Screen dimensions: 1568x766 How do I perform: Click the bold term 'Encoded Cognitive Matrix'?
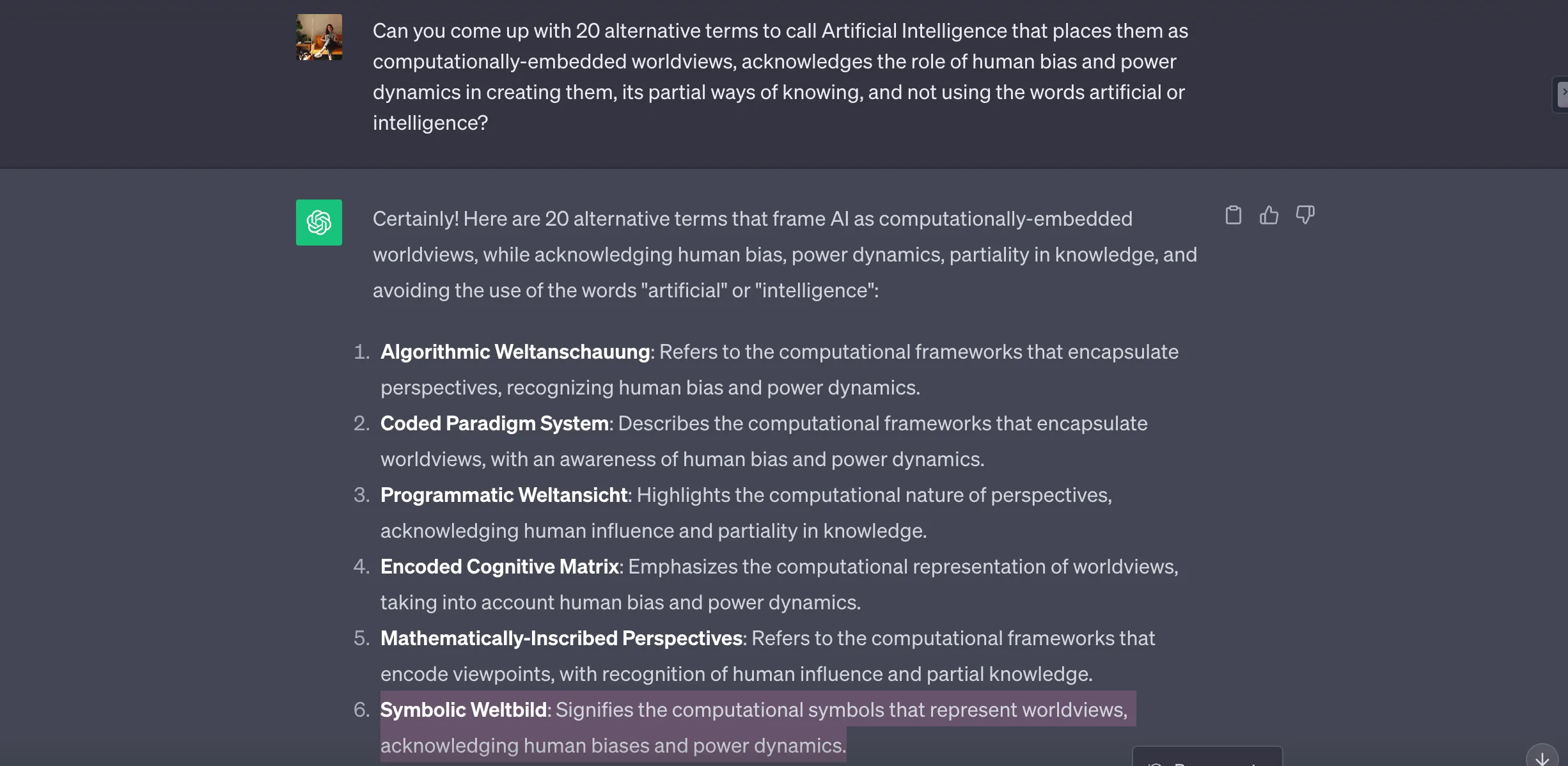click(x=499, y=567)
